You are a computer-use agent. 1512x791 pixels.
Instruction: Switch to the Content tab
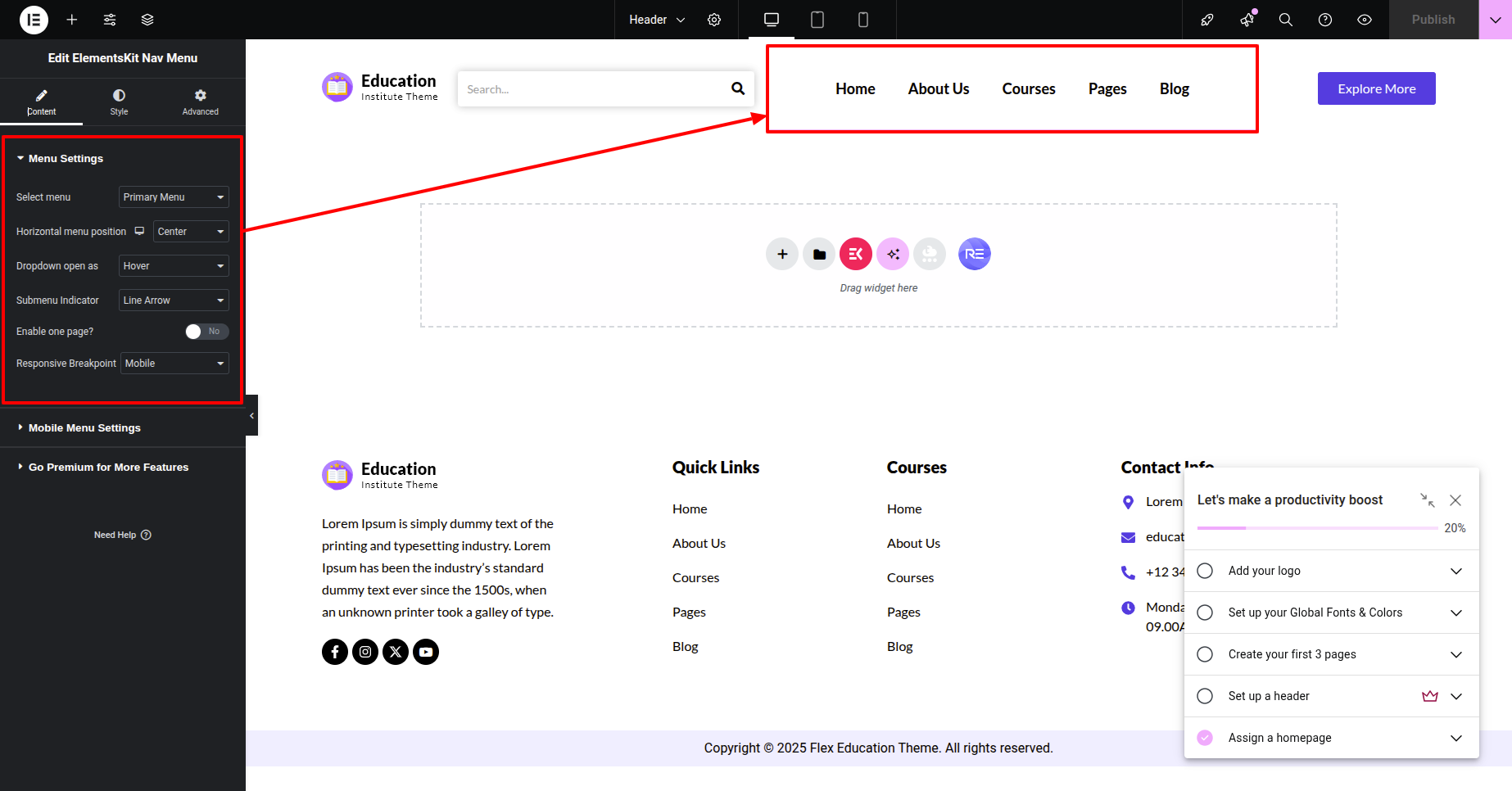pyautogui.click(x=41, y=102)
